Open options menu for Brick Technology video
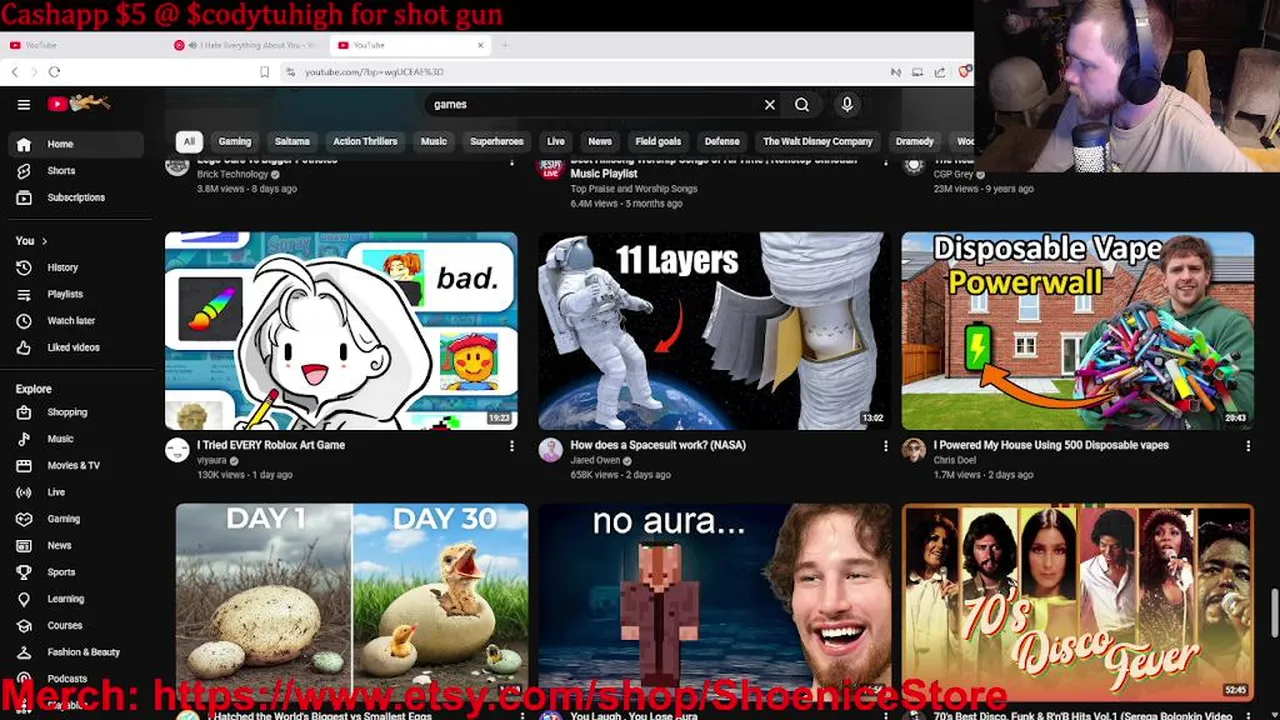This screenshot has width=1280, height=720. point(511,161)
